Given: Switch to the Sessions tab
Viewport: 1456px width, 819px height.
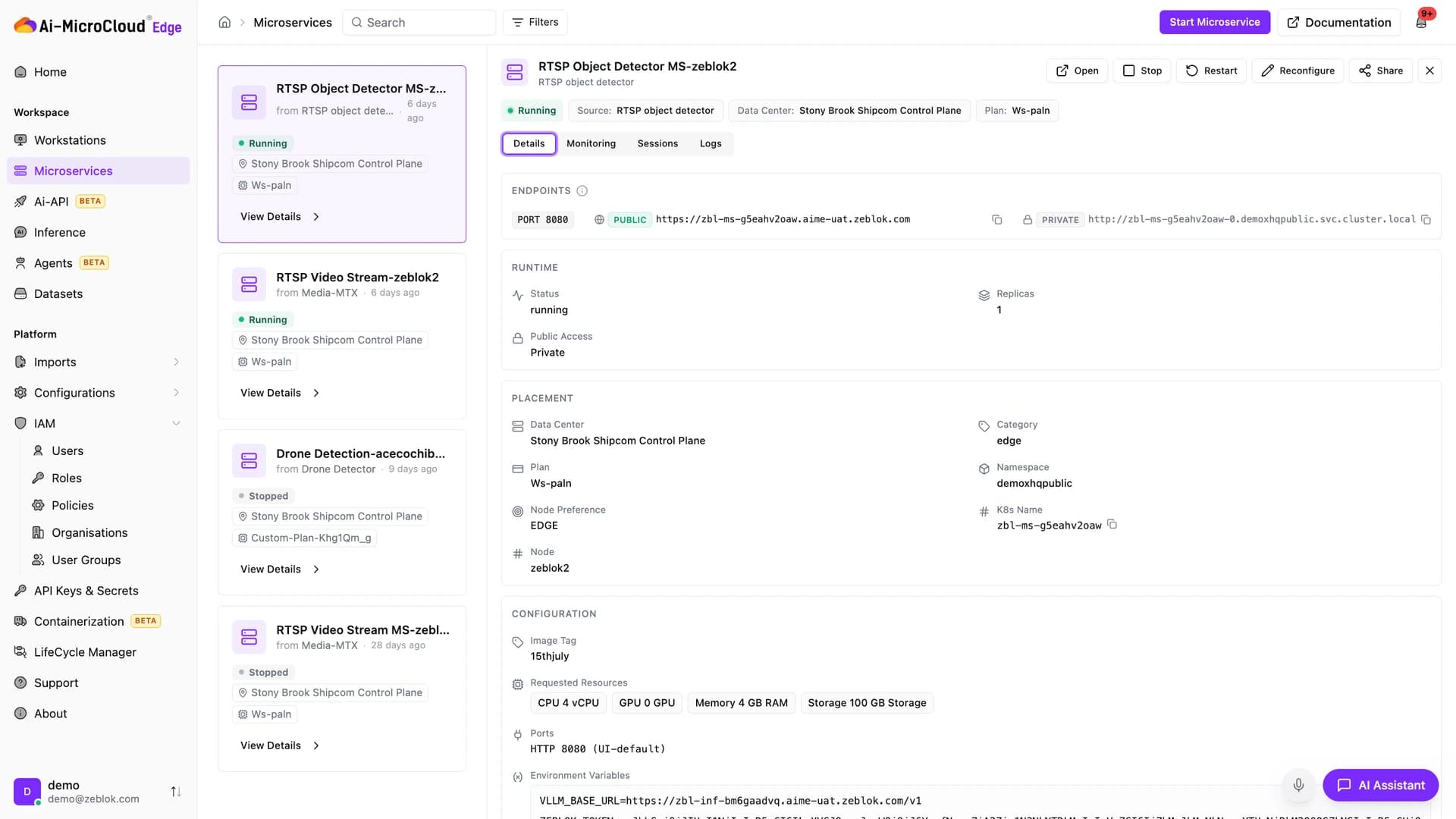Looking at the screenshot, I should pos(657,143).
